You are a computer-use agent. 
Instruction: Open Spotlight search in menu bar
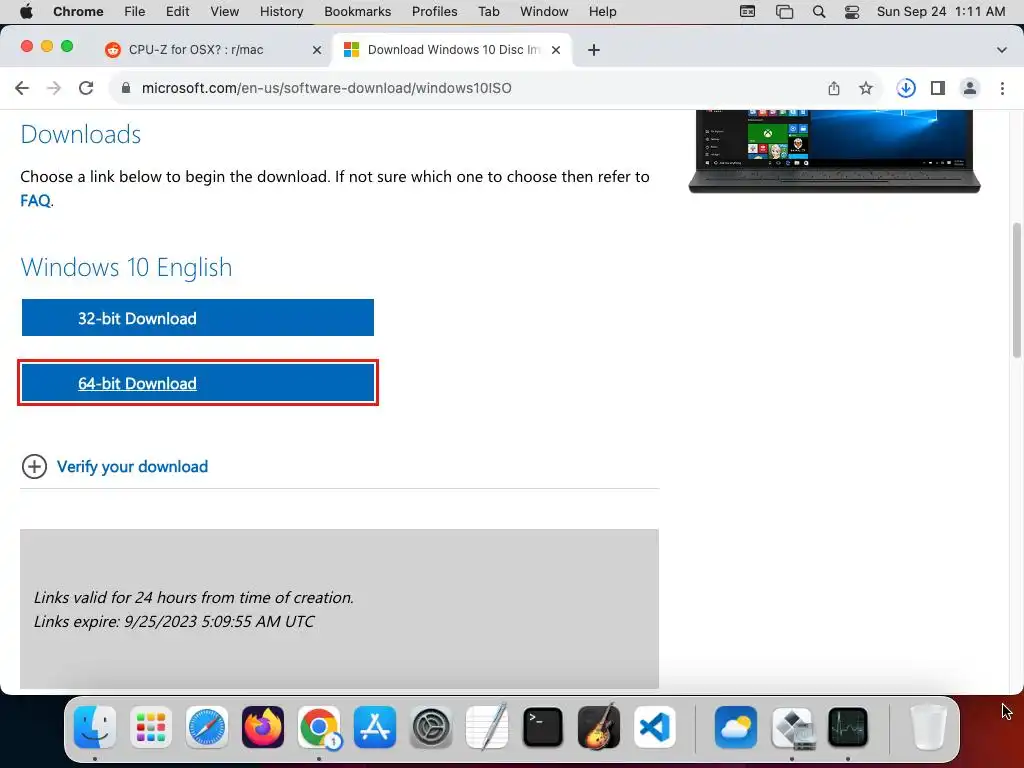[x=818, y=12]
